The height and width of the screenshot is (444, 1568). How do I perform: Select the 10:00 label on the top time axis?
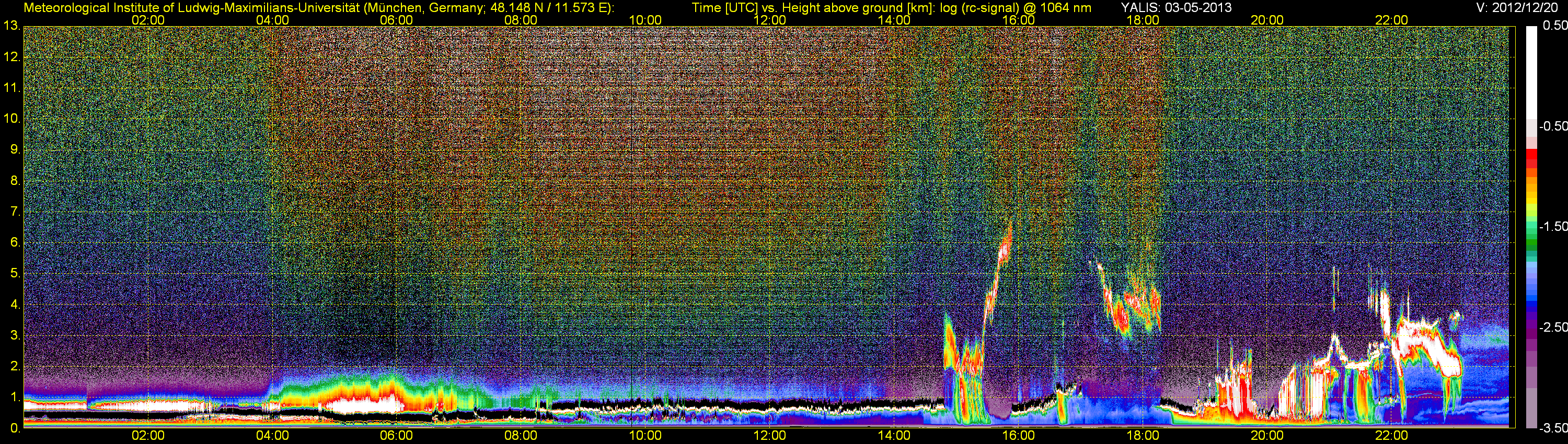click(645, 20)
